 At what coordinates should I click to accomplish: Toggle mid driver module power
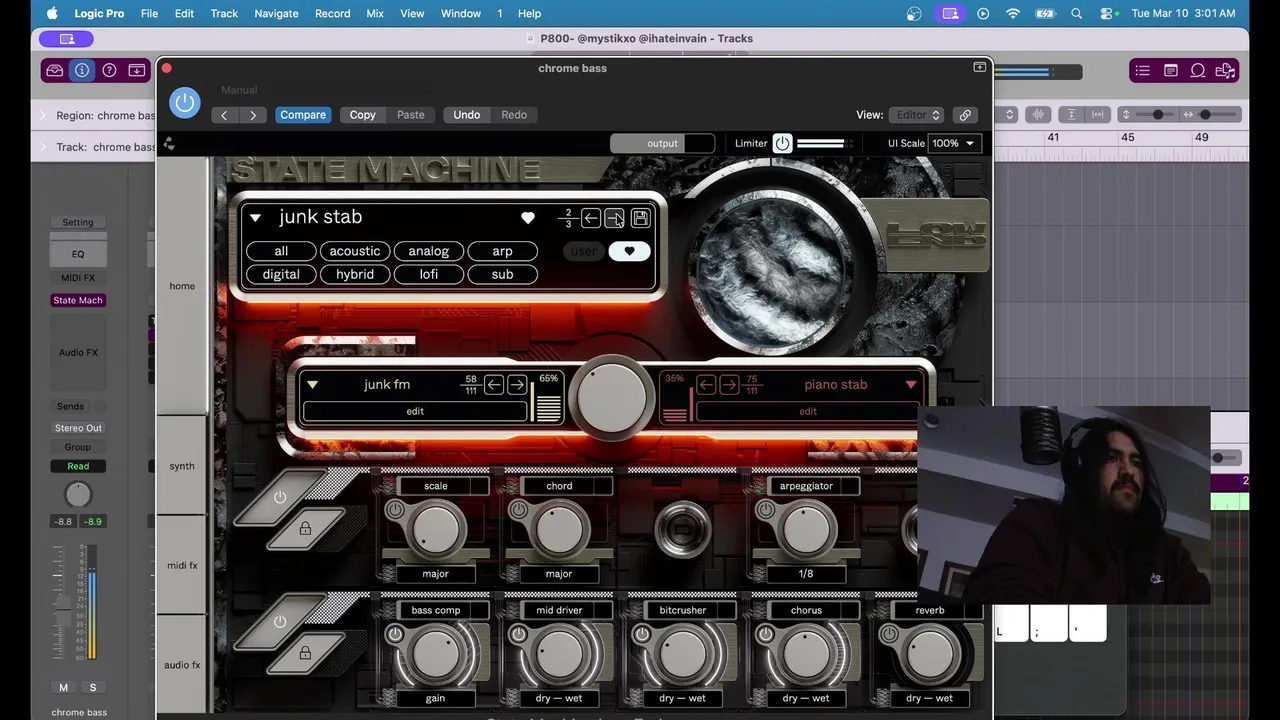[x=518, y=634]
